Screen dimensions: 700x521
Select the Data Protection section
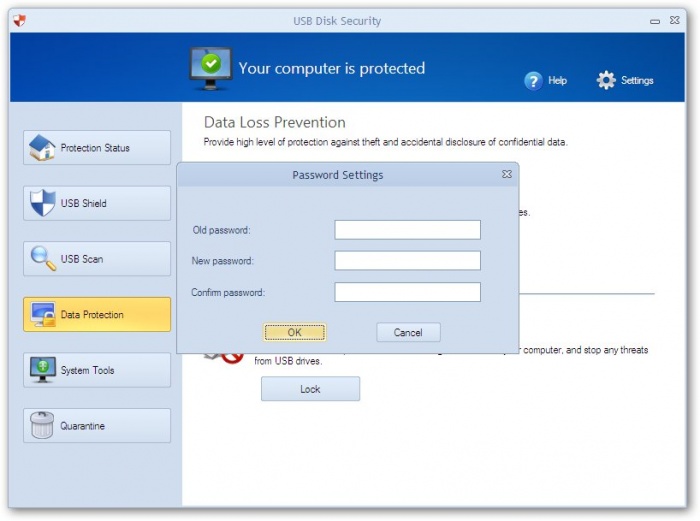pyautogui.click(x=97, y=314)
